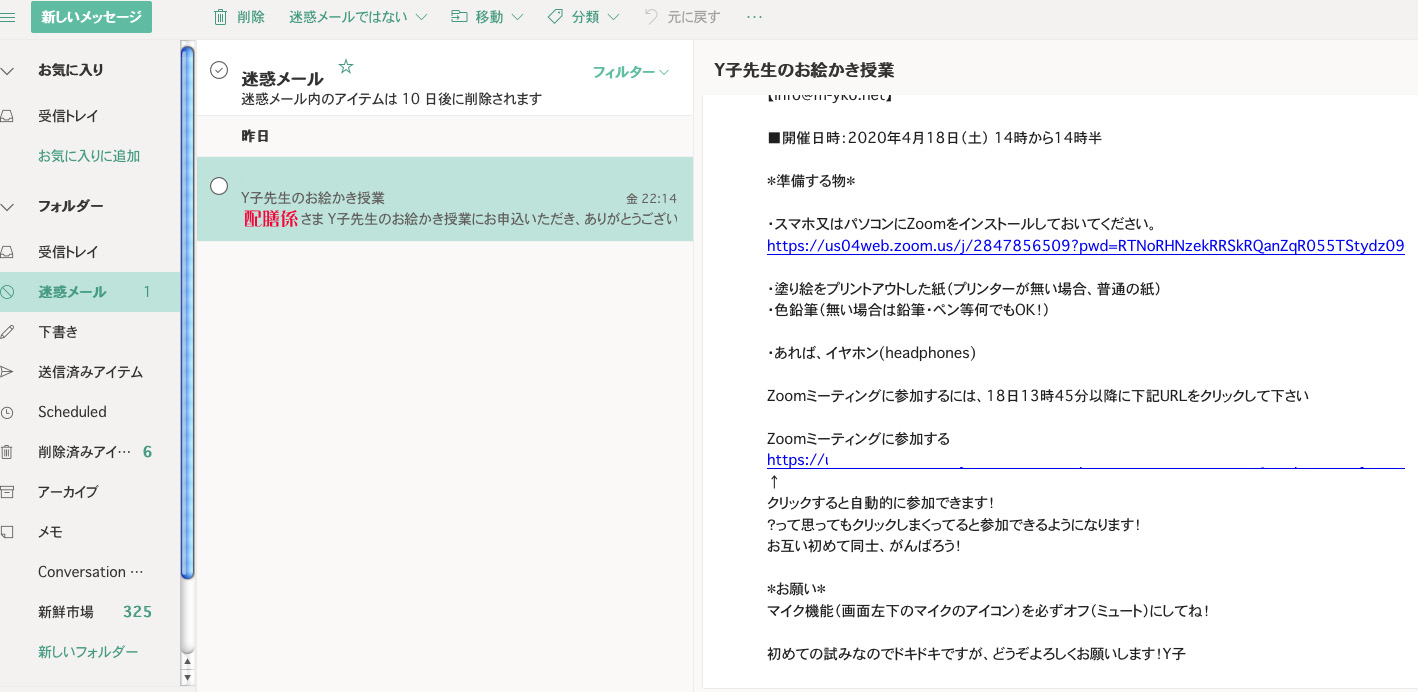Screen dimensions: 1418x692
Task: Open the Filter dropdown
Action: tap(630, 72)
